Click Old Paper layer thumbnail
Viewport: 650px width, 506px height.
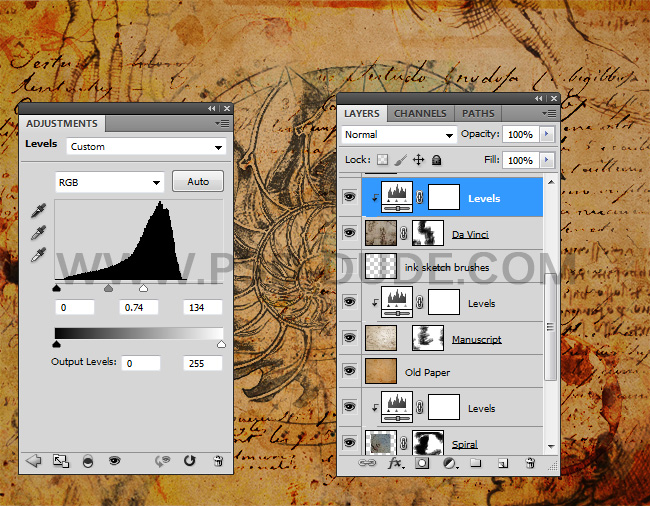tap(381, 371)
